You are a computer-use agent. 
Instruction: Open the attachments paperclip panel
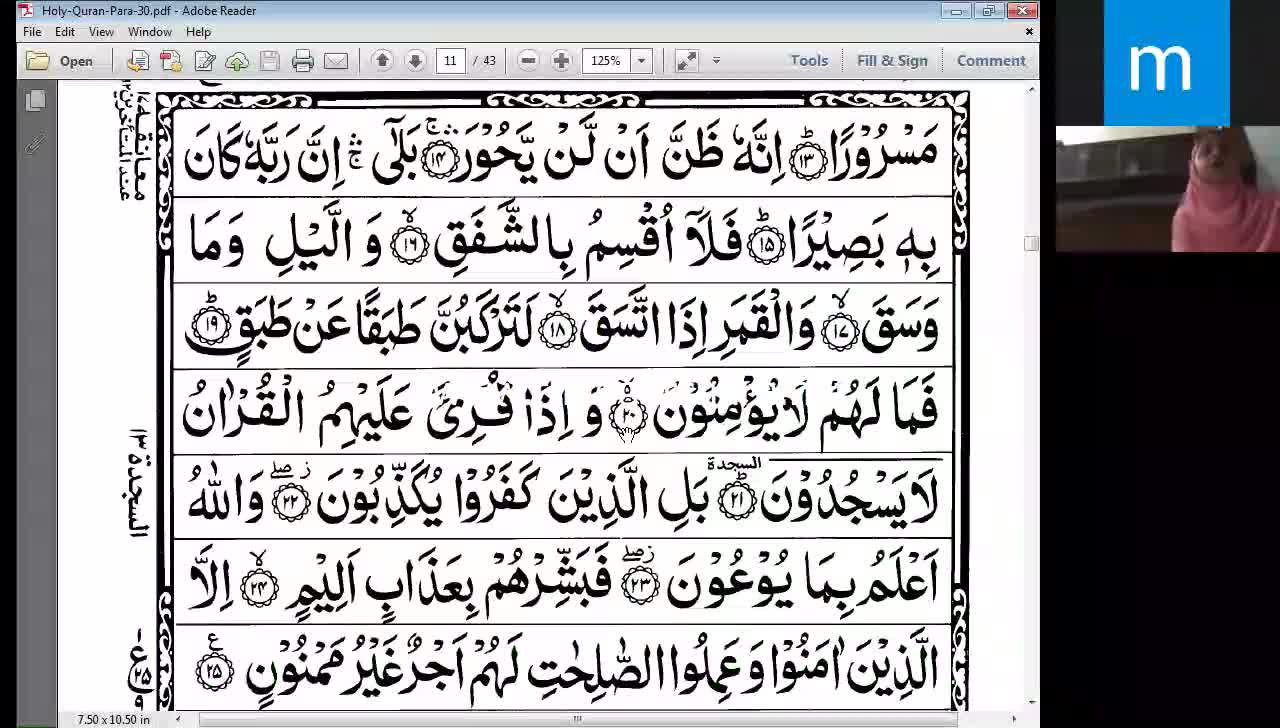(x=35, y=144)
